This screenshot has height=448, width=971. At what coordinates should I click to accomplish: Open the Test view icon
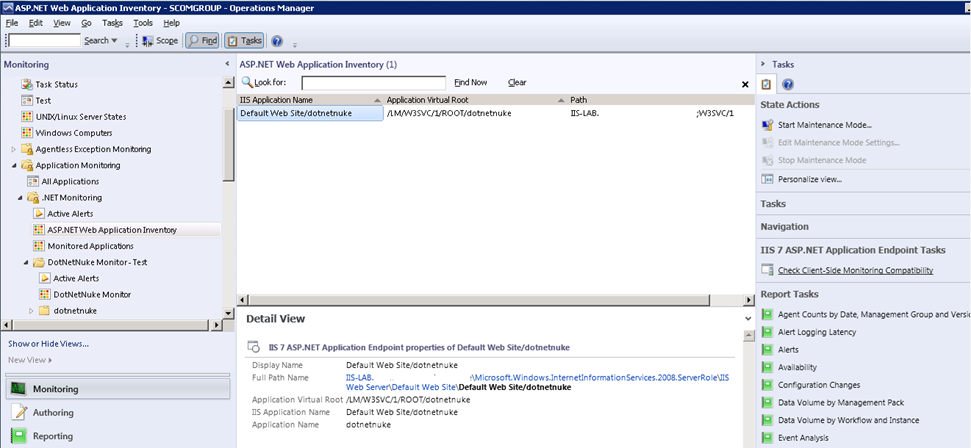click(x=27, y=100)
